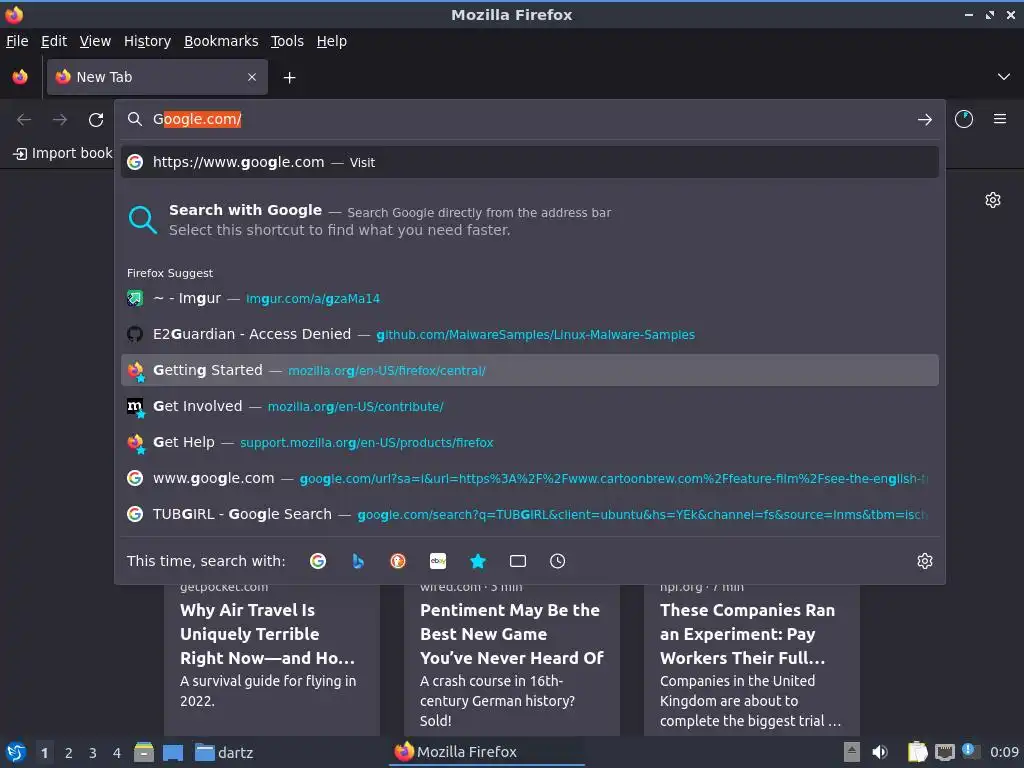The width and height of the screenshot is (1024, 768).
Task: Open a new tab with plus button
Action: [x=289, y=78]
